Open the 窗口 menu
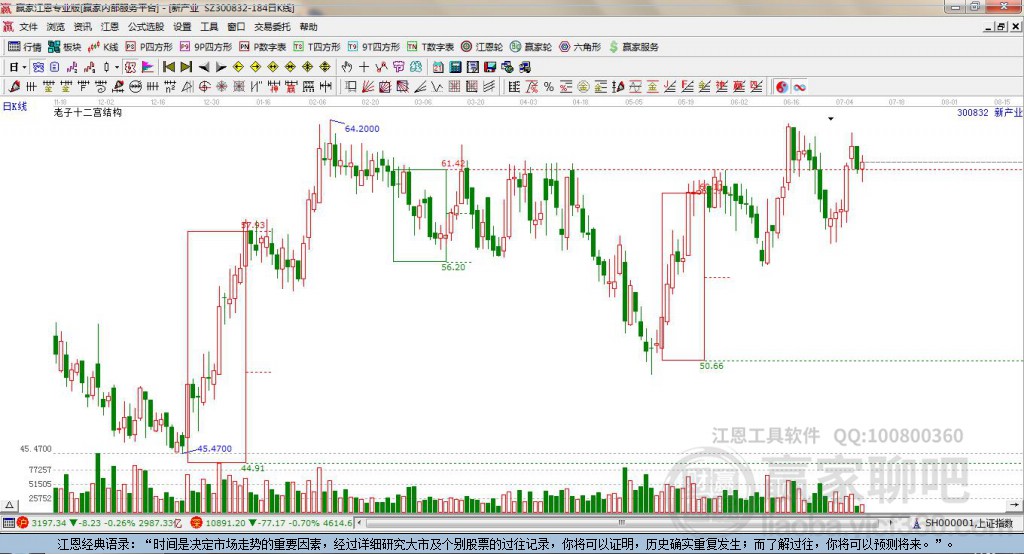 236,27
